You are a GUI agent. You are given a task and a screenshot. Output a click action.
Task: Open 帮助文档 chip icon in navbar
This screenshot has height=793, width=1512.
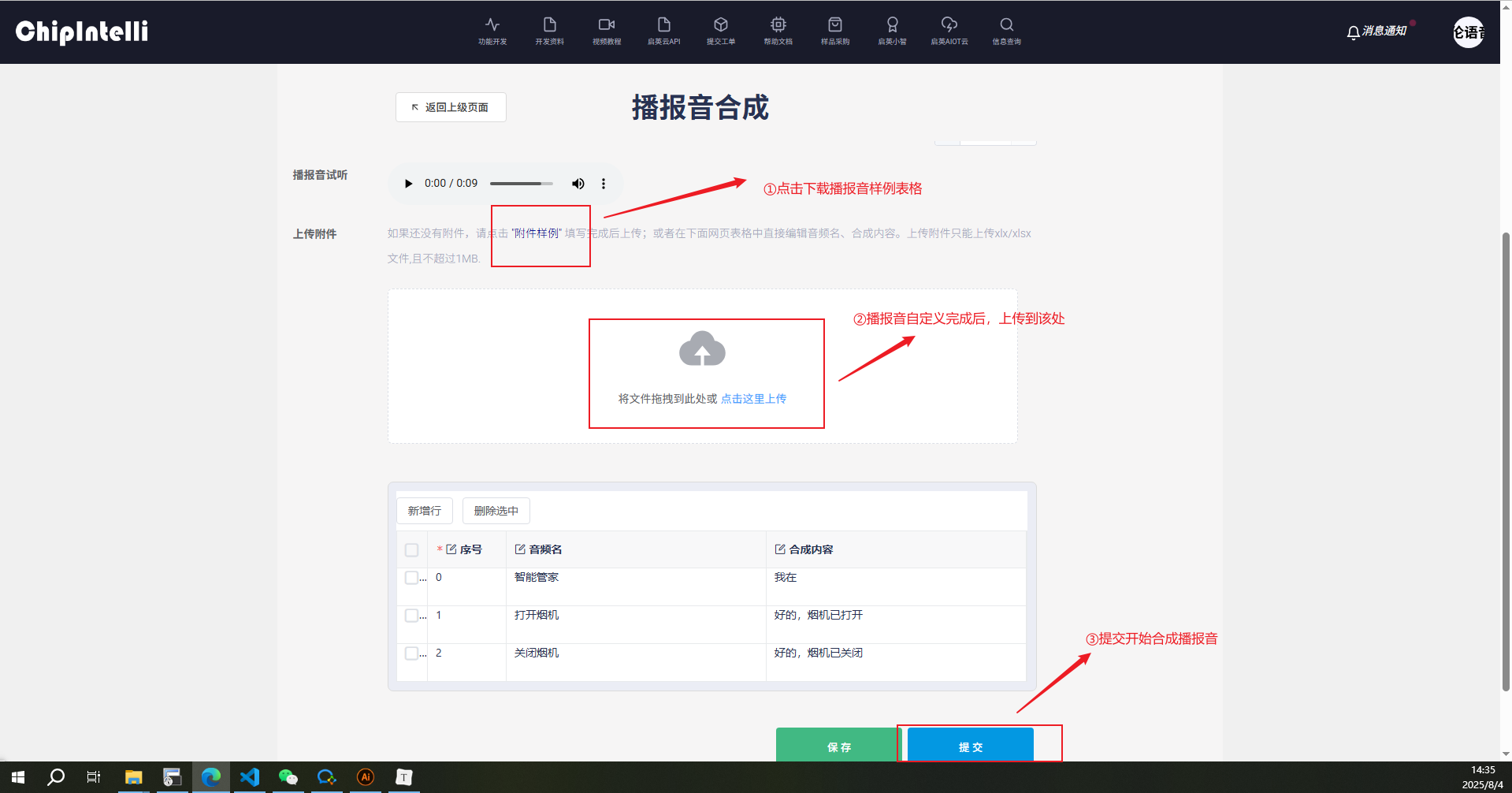pos(778,31)
